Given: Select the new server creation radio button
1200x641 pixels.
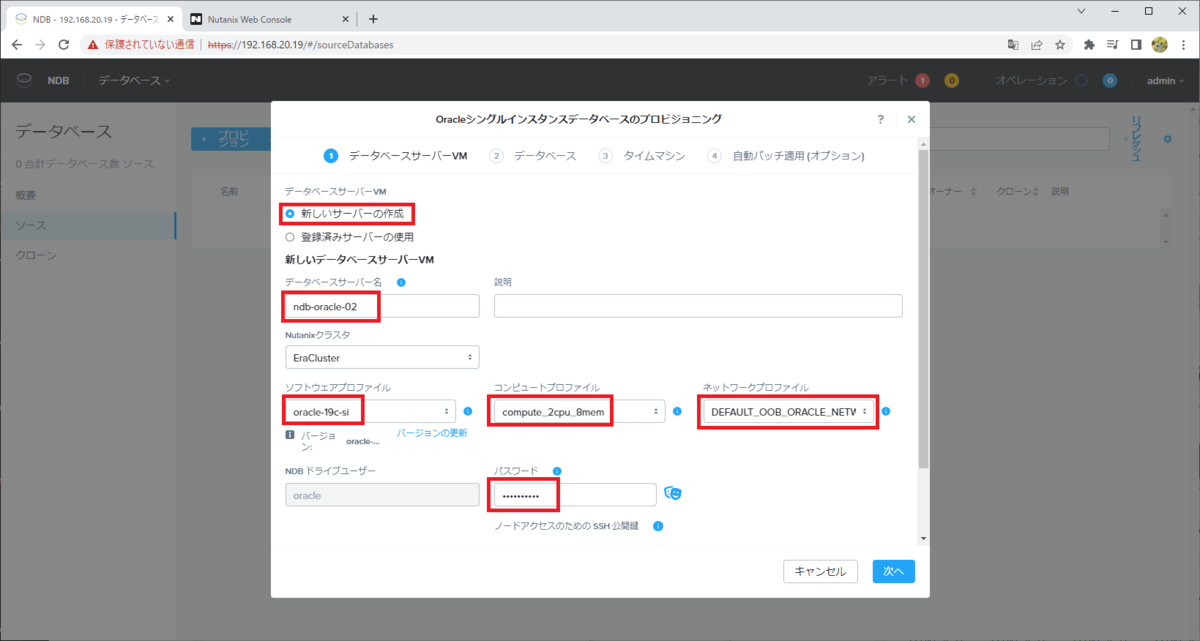Looking at the screenshot, I should tap(290, 213).
